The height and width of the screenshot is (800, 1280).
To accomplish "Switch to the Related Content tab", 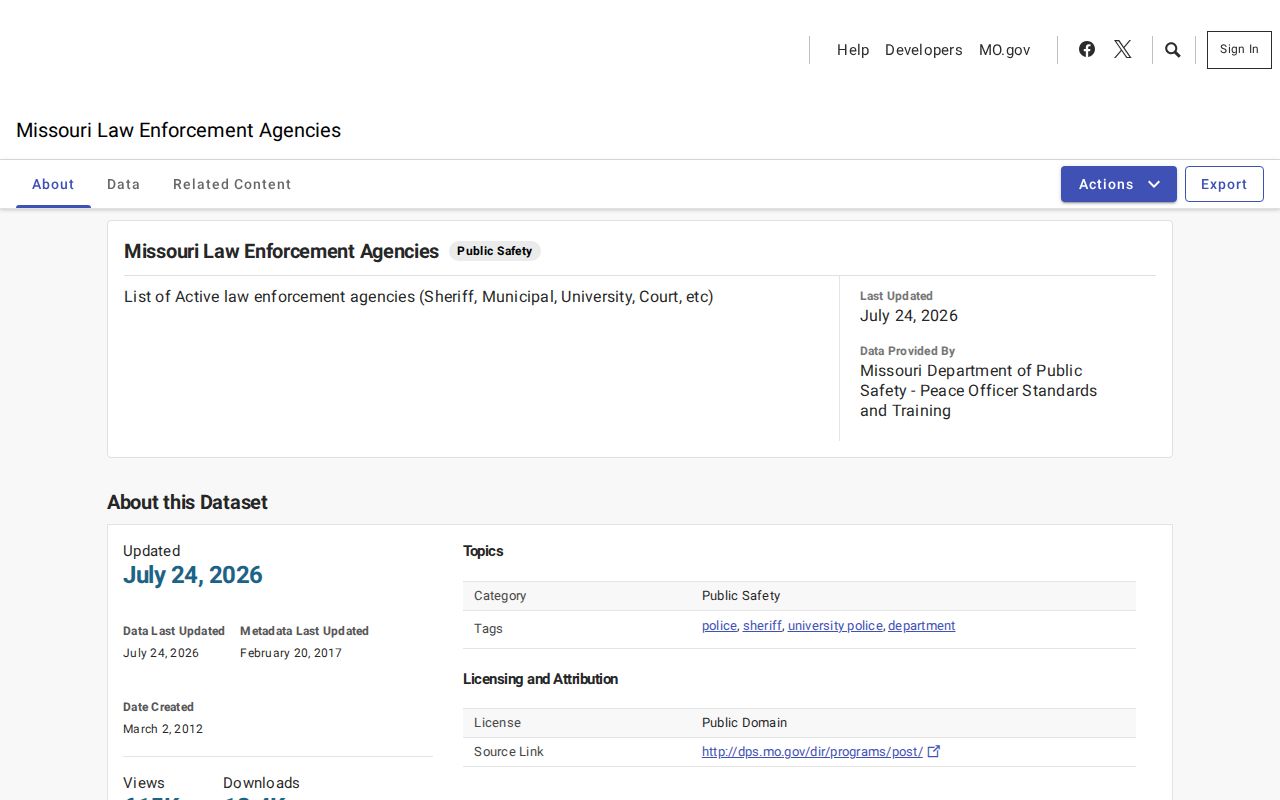I will coord(232,184).
